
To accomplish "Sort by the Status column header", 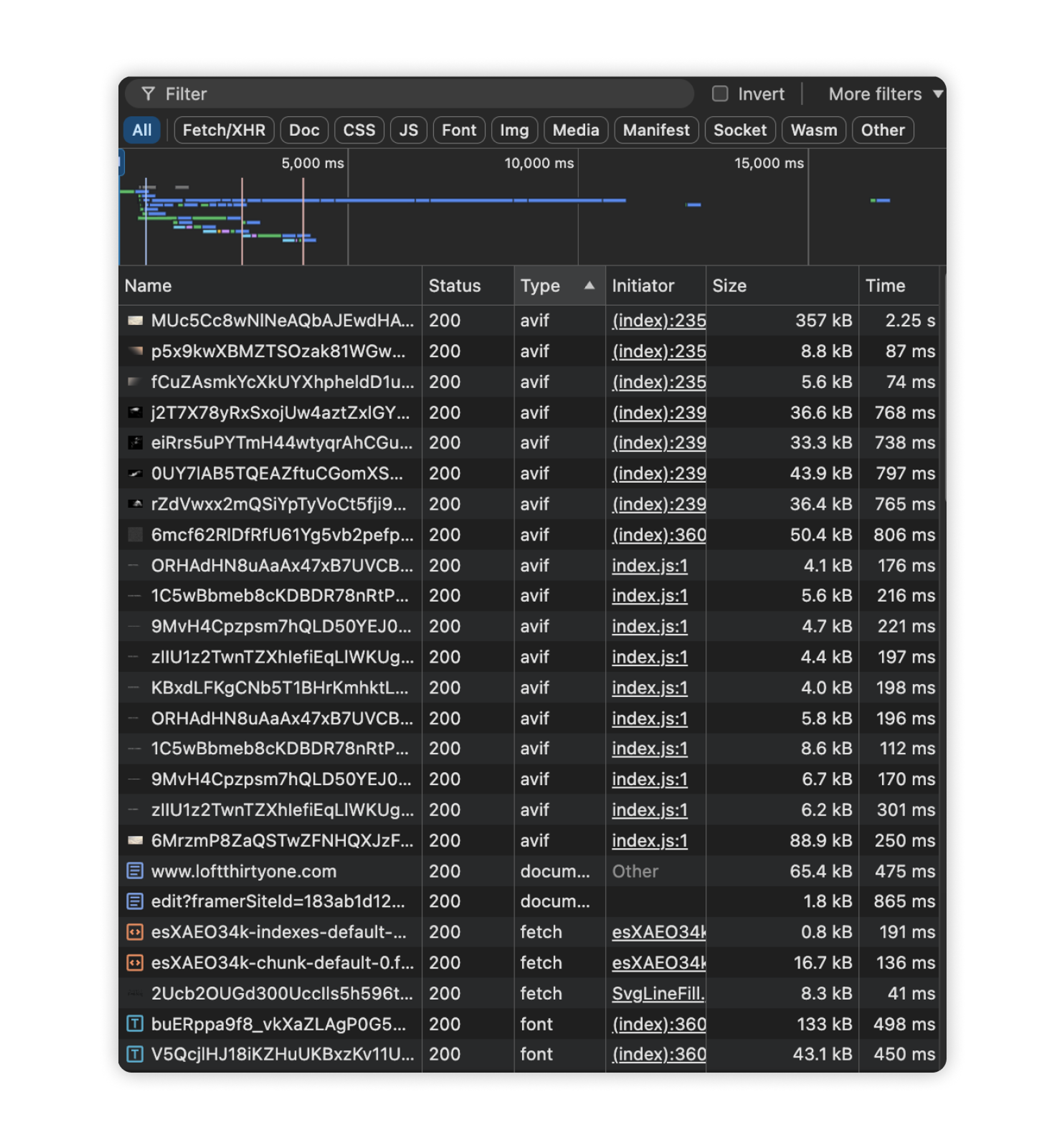I will tap(467, 286).
